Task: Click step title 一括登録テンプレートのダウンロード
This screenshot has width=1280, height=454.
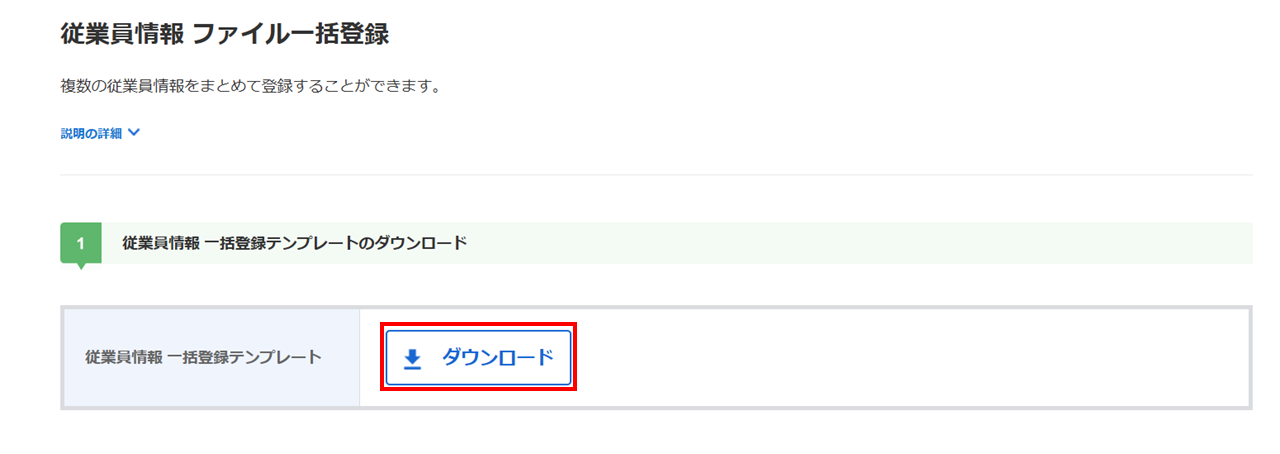Action: tap(294, 243)
